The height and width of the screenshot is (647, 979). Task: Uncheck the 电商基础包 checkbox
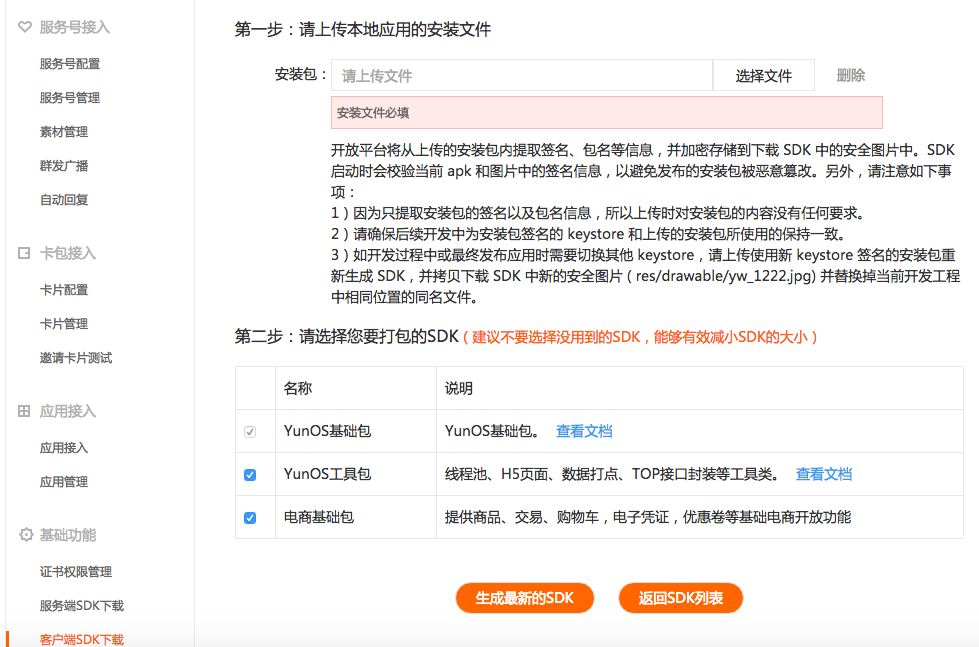pos(250,518)
